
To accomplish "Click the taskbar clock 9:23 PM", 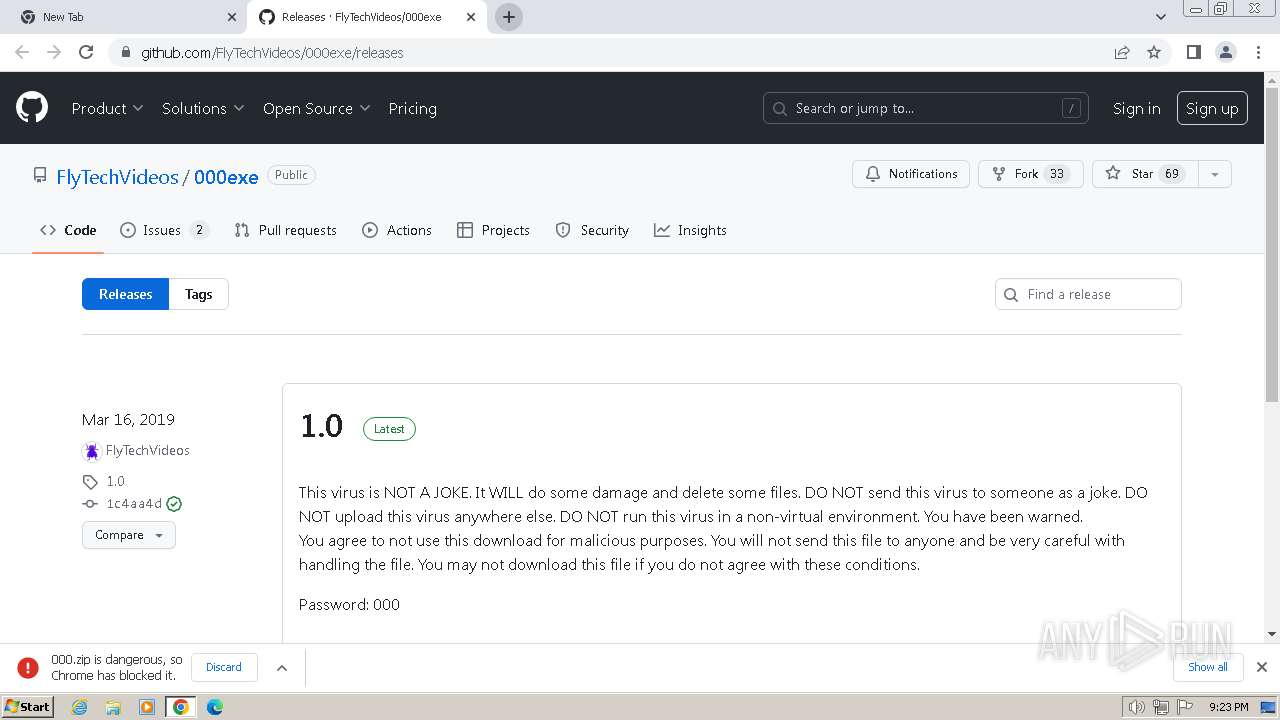I will point(1228,707).
